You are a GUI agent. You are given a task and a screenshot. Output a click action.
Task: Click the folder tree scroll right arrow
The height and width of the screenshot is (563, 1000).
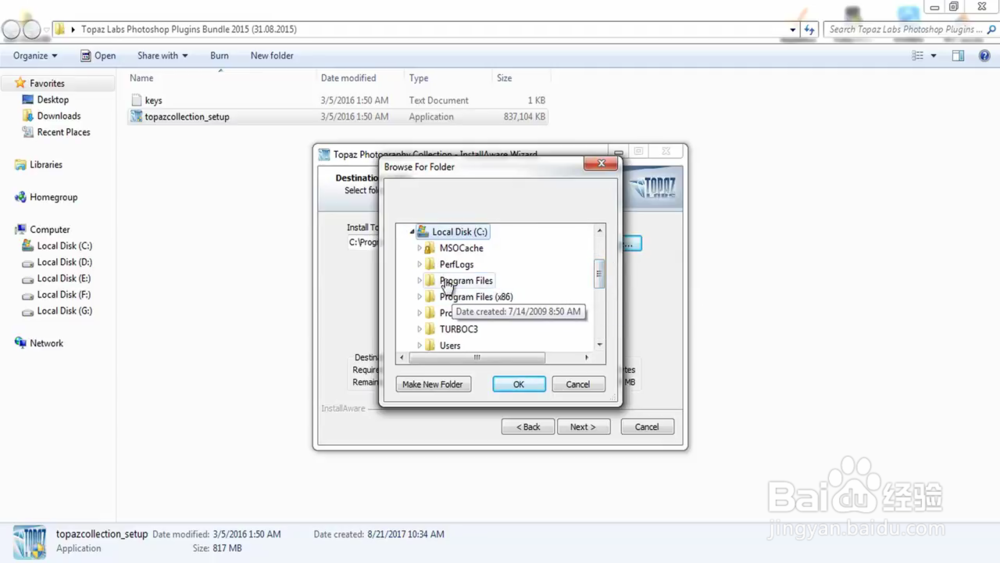pyautogui.click(x=587, y=358)
